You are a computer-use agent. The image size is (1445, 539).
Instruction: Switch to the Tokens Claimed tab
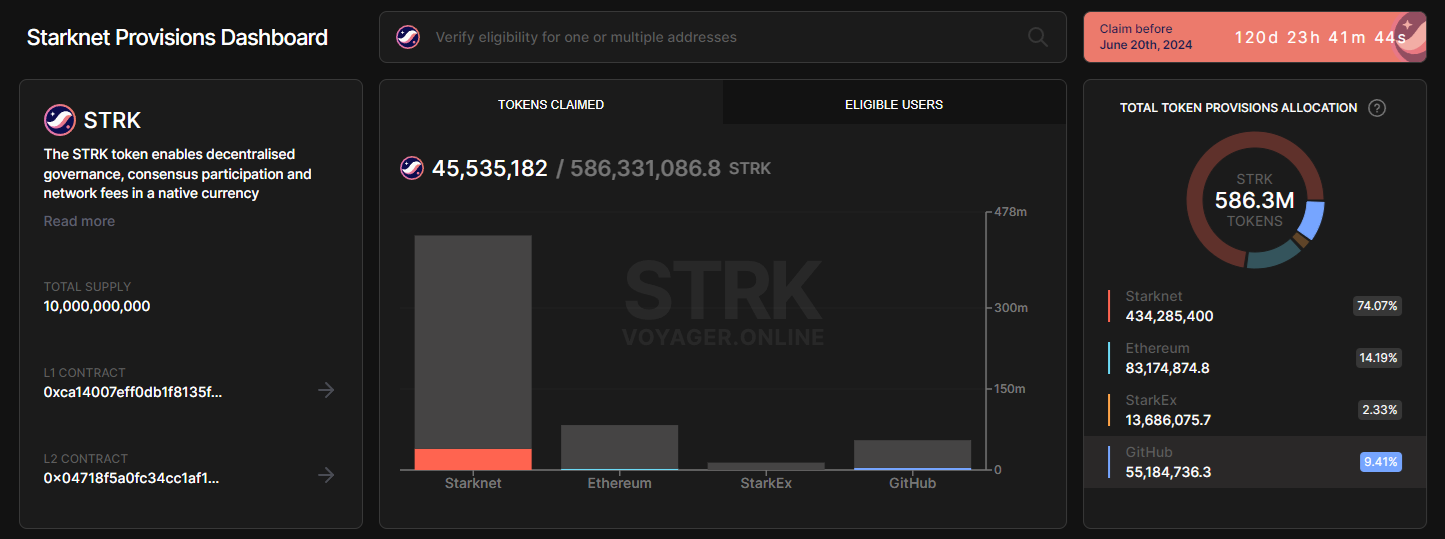click(x=551, y=104)
